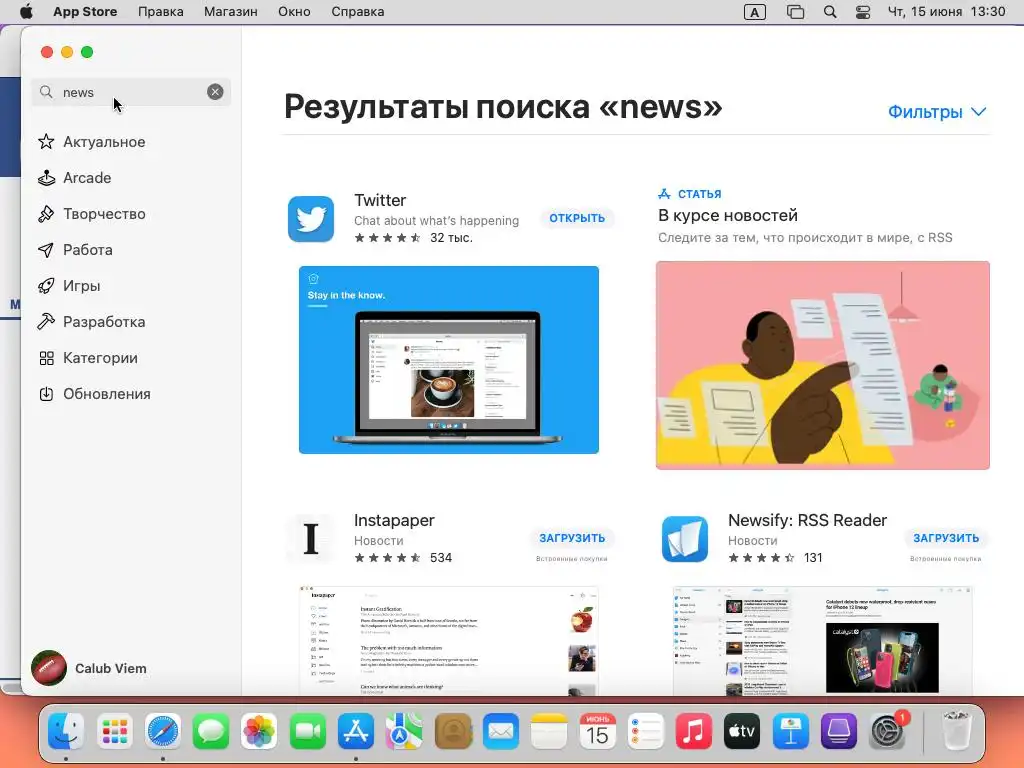Open Keynote in the dock
Image resolution: width=1024 pixels, height=768 pixels.
(x=790, y=731)
